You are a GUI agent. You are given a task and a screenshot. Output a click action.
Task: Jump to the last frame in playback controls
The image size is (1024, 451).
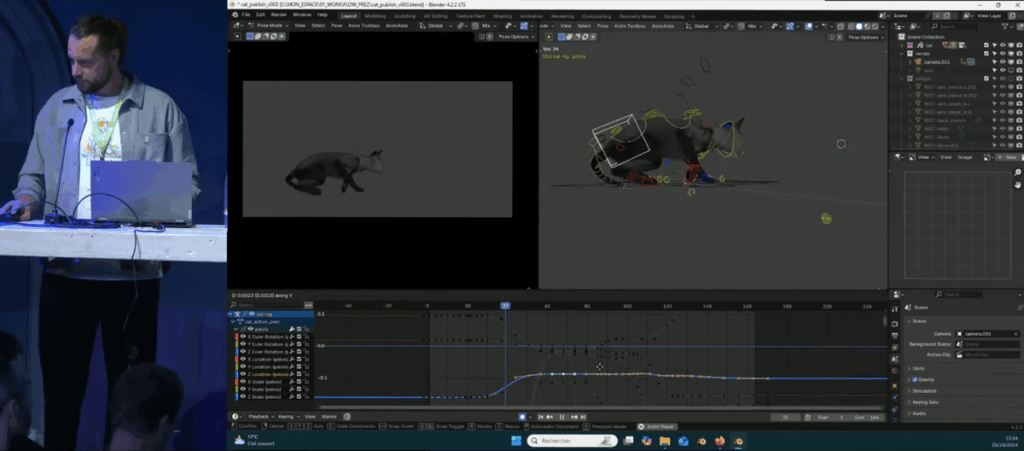(x=583, y=417)
